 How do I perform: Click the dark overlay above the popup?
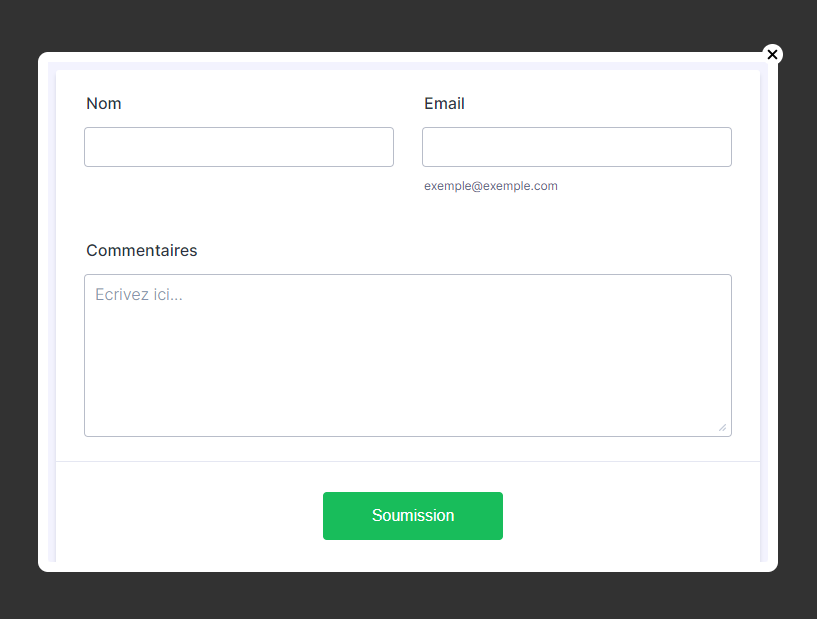400,25
